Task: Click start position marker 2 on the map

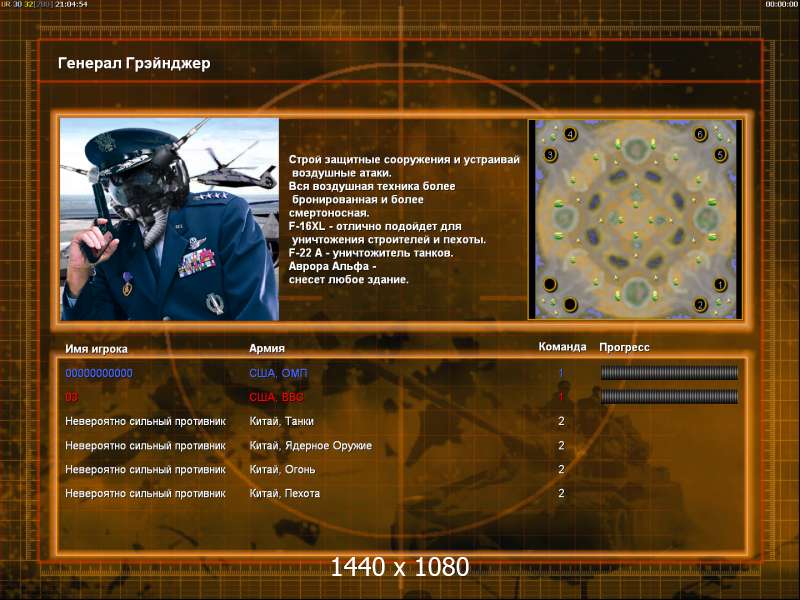Action: tap(700, 305)
